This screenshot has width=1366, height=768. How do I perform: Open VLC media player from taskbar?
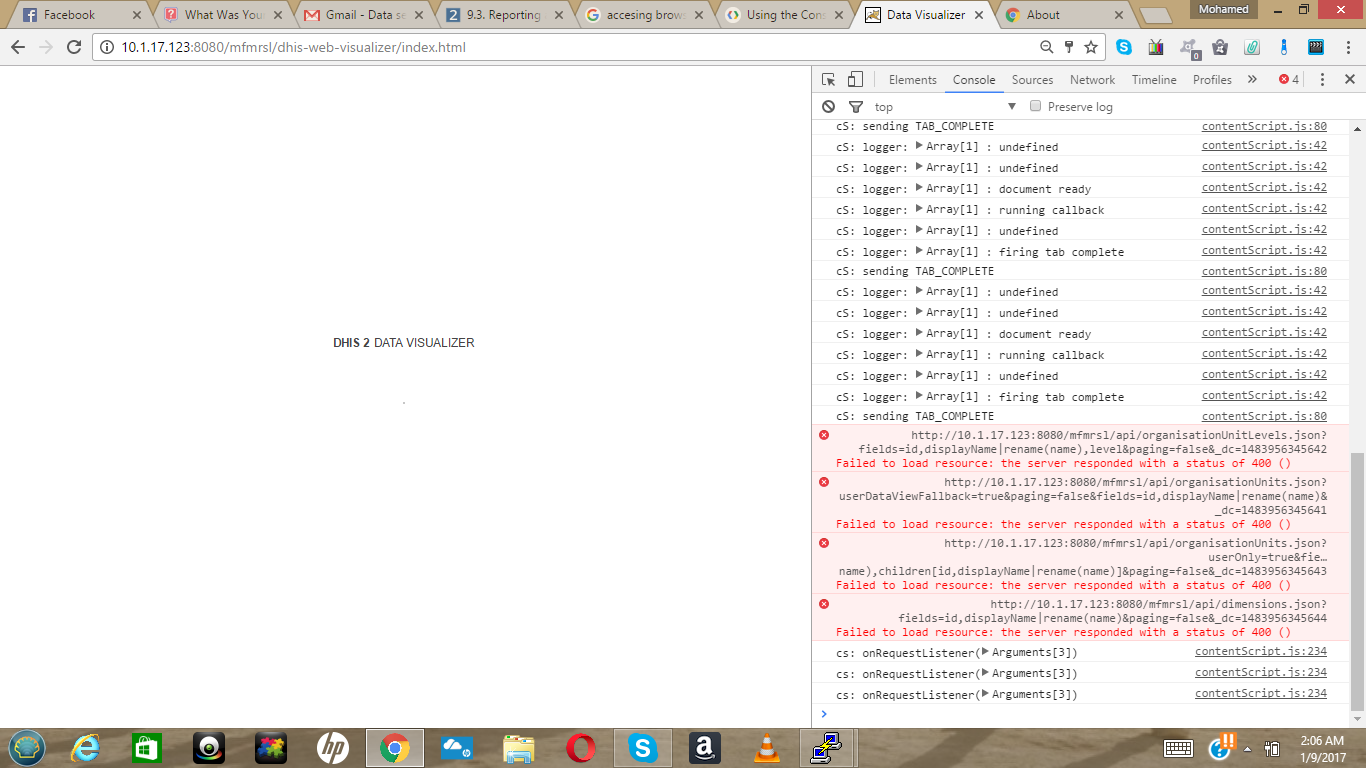coord(766,747)
